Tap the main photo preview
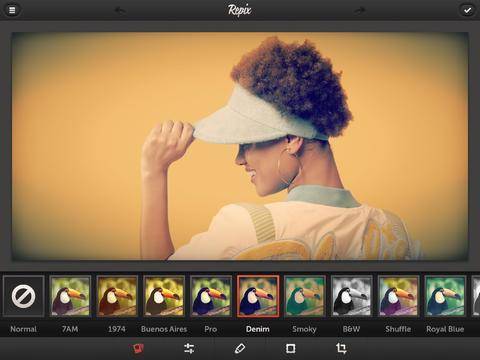Image resolution: width=480 pixels, height=360 pixels. pyautogui.click(x=240, y=146)
